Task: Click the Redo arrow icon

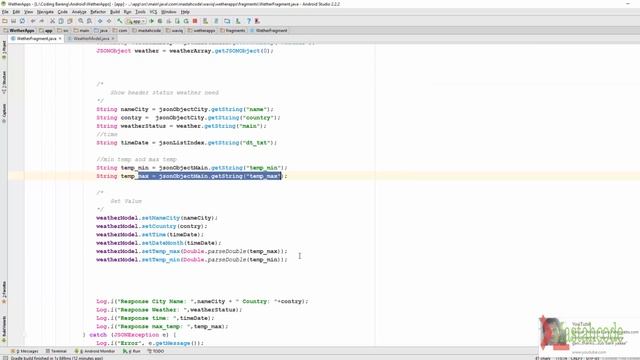Action: pyautogui.click(x=42, y=21)
